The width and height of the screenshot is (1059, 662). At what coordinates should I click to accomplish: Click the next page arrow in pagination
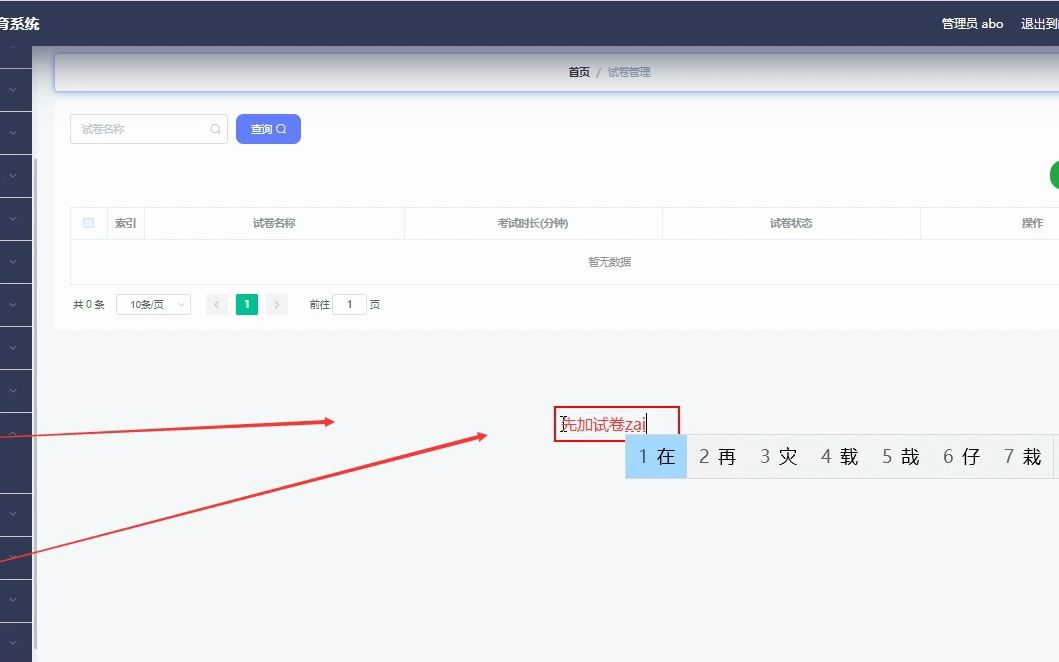(277, 304)
